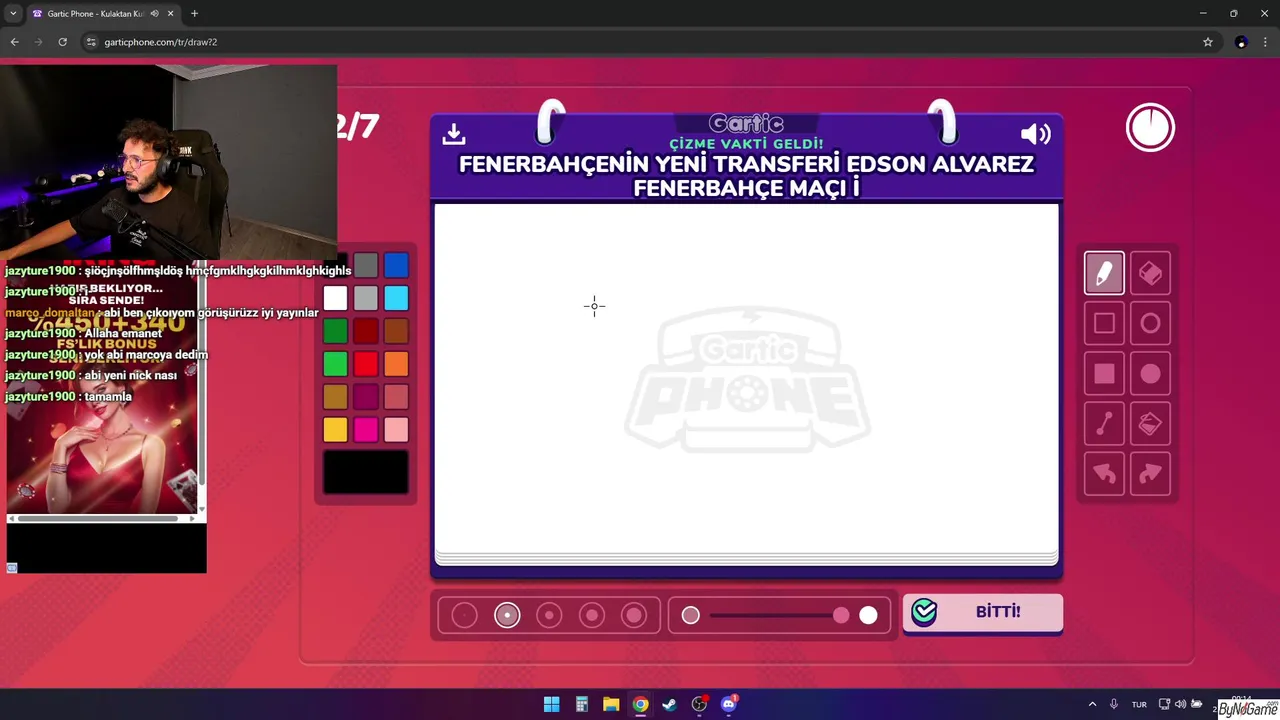Viewport: 1280px width, 720px height.
Task: Click the BİTTİ! done button
Action: [982, 612]
